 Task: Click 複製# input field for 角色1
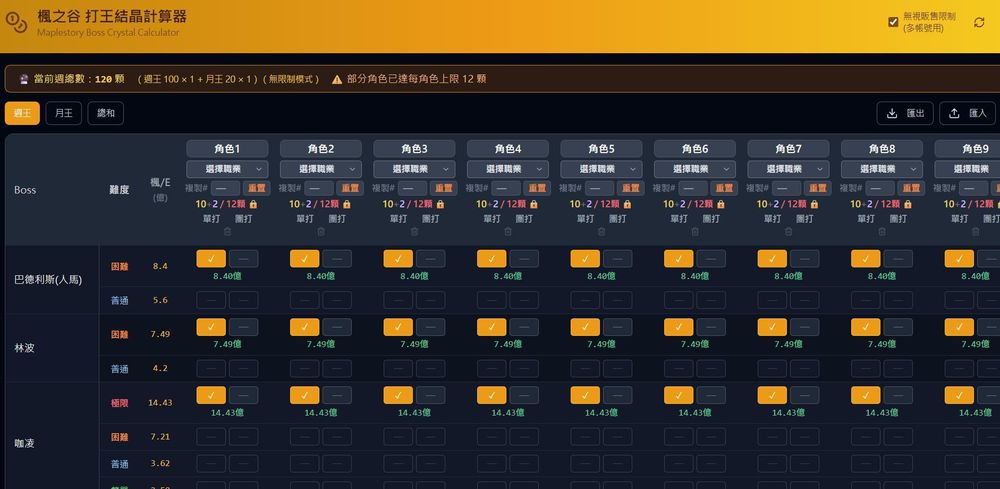click(225, 188)
